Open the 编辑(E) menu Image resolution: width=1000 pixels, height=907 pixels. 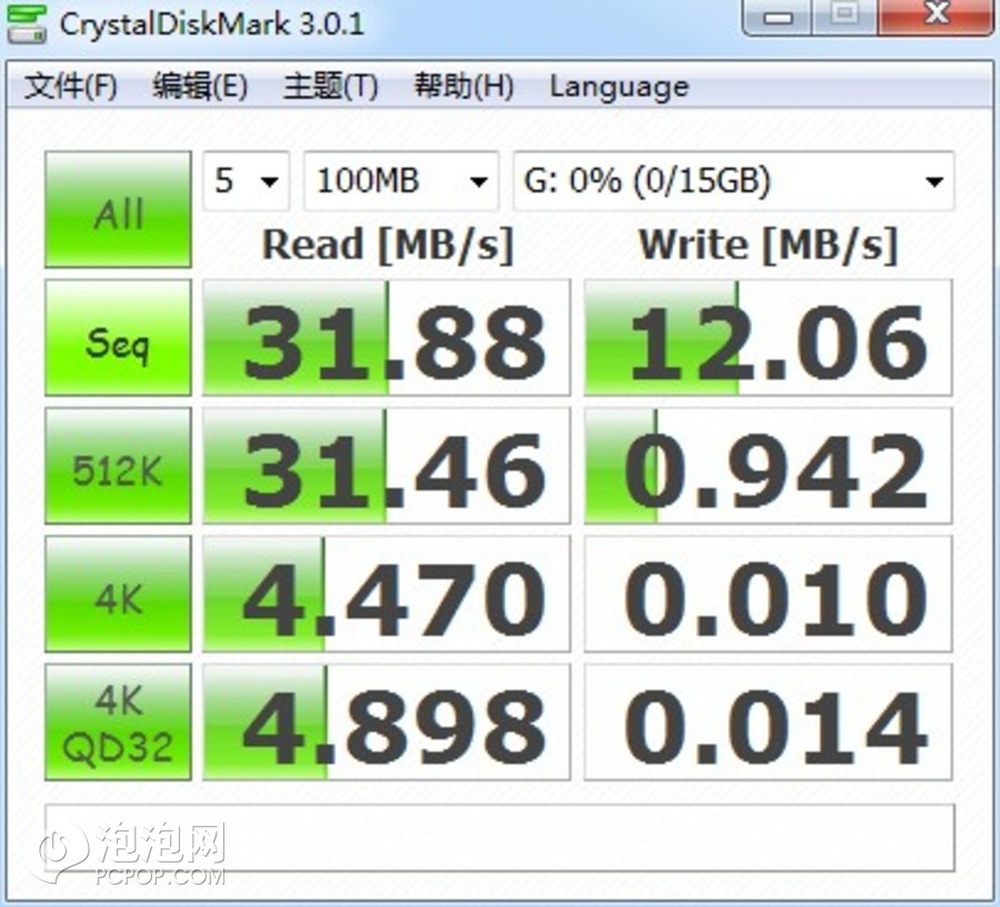tap(200, 86)
